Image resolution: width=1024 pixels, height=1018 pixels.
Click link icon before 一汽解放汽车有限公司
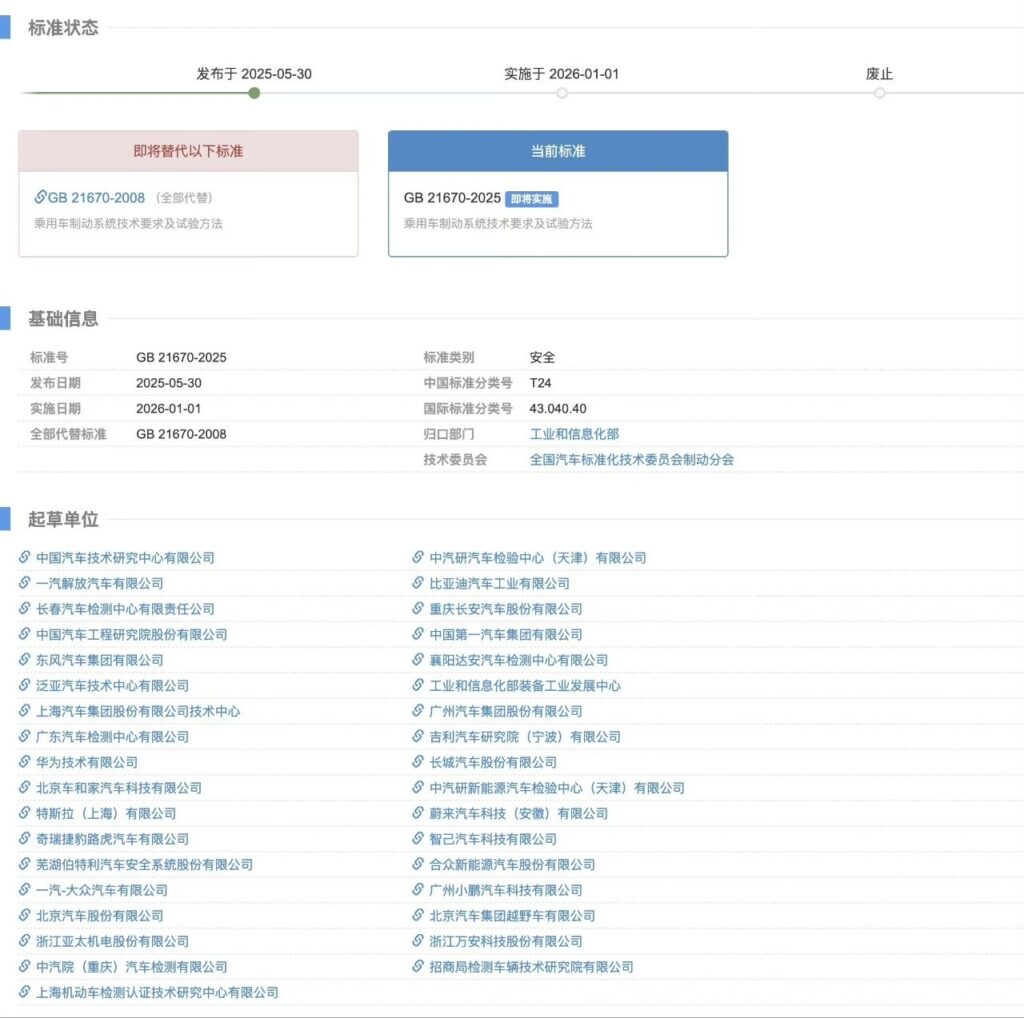(x=25, y=583)
